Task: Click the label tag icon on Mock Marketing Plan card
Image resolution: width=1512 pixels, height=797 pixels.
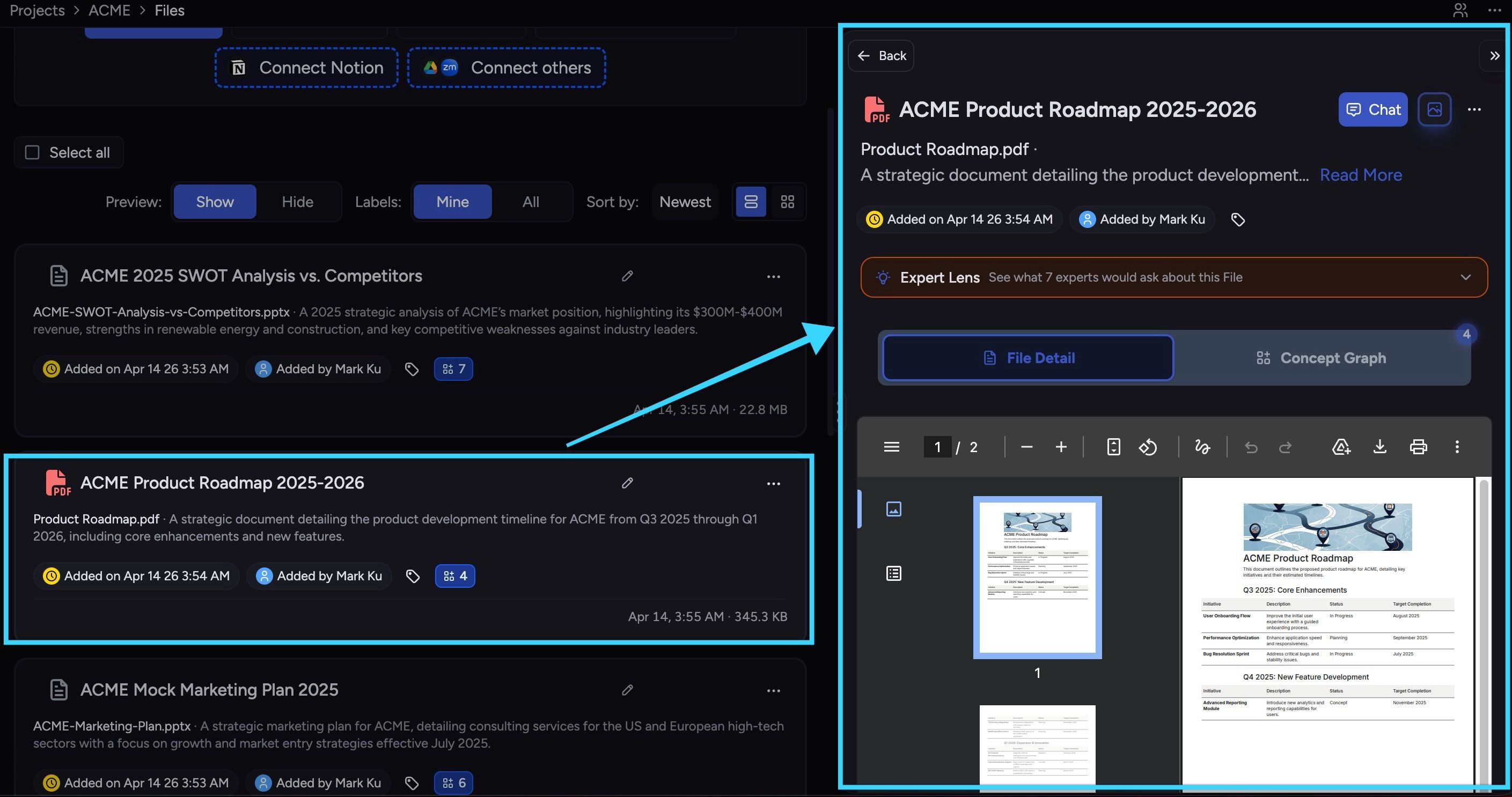Action: (412, 783)
